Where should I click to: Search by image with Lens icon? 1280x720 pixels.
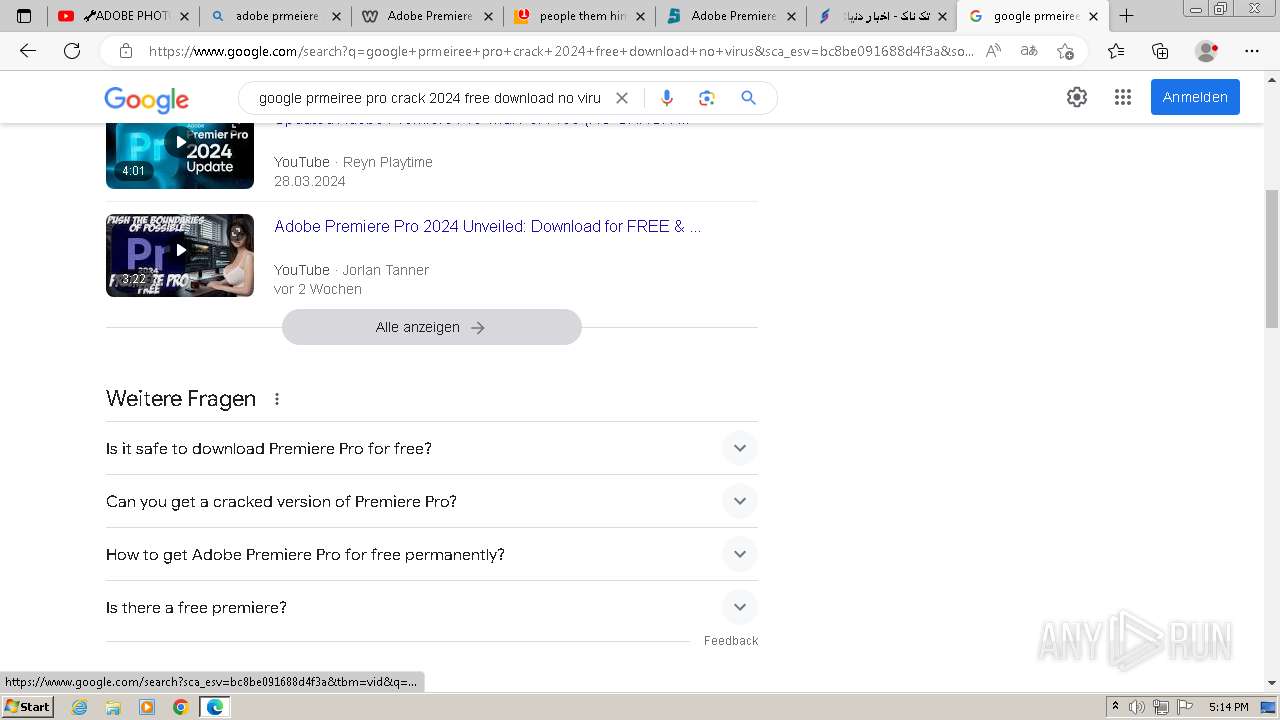pos(707,98)
